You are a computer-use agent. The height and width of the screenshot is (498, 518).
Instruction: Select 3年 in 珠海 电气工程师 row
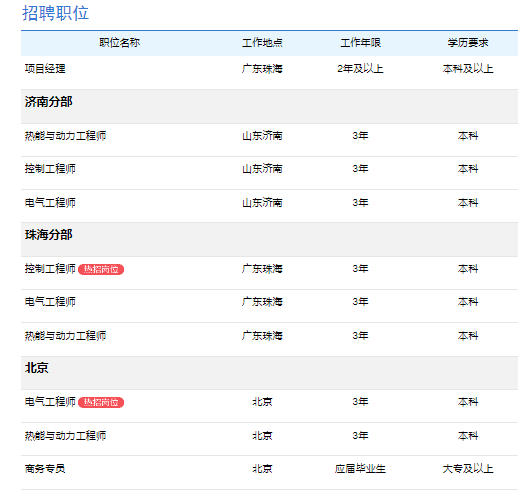[360, 302]
